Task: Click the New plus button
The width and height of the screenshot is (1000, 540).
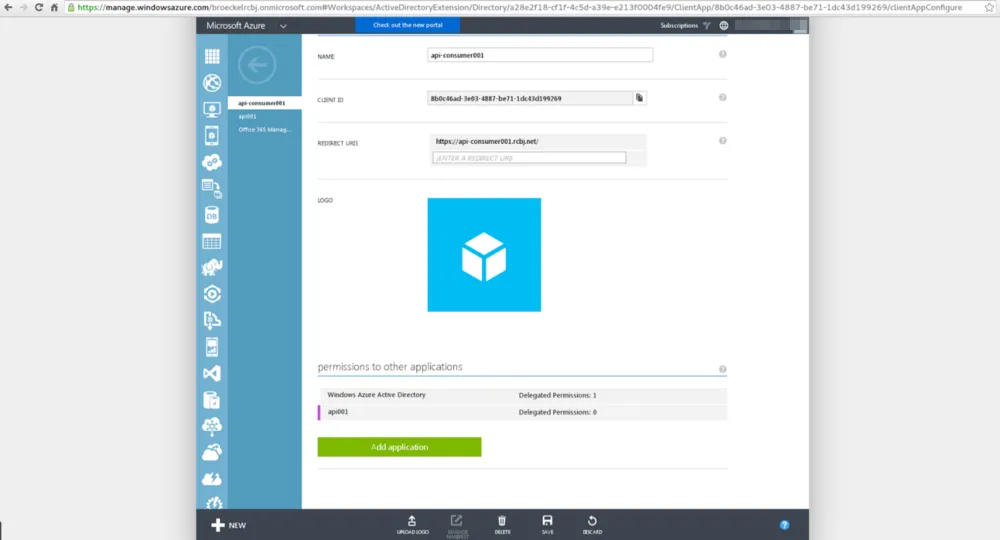Action: [x=228, y=525]
